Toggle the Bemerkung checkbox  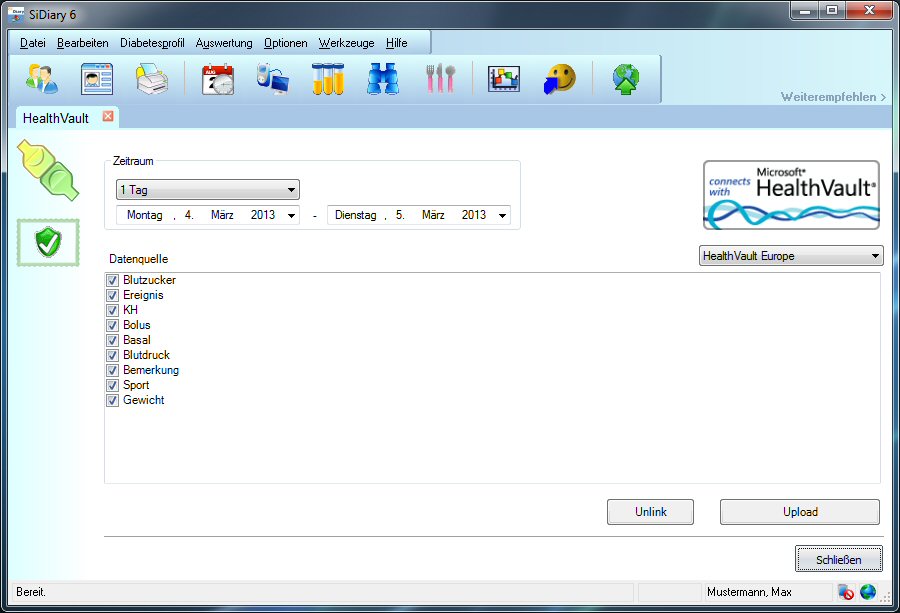pyautogui.click(x=112, y=370)
